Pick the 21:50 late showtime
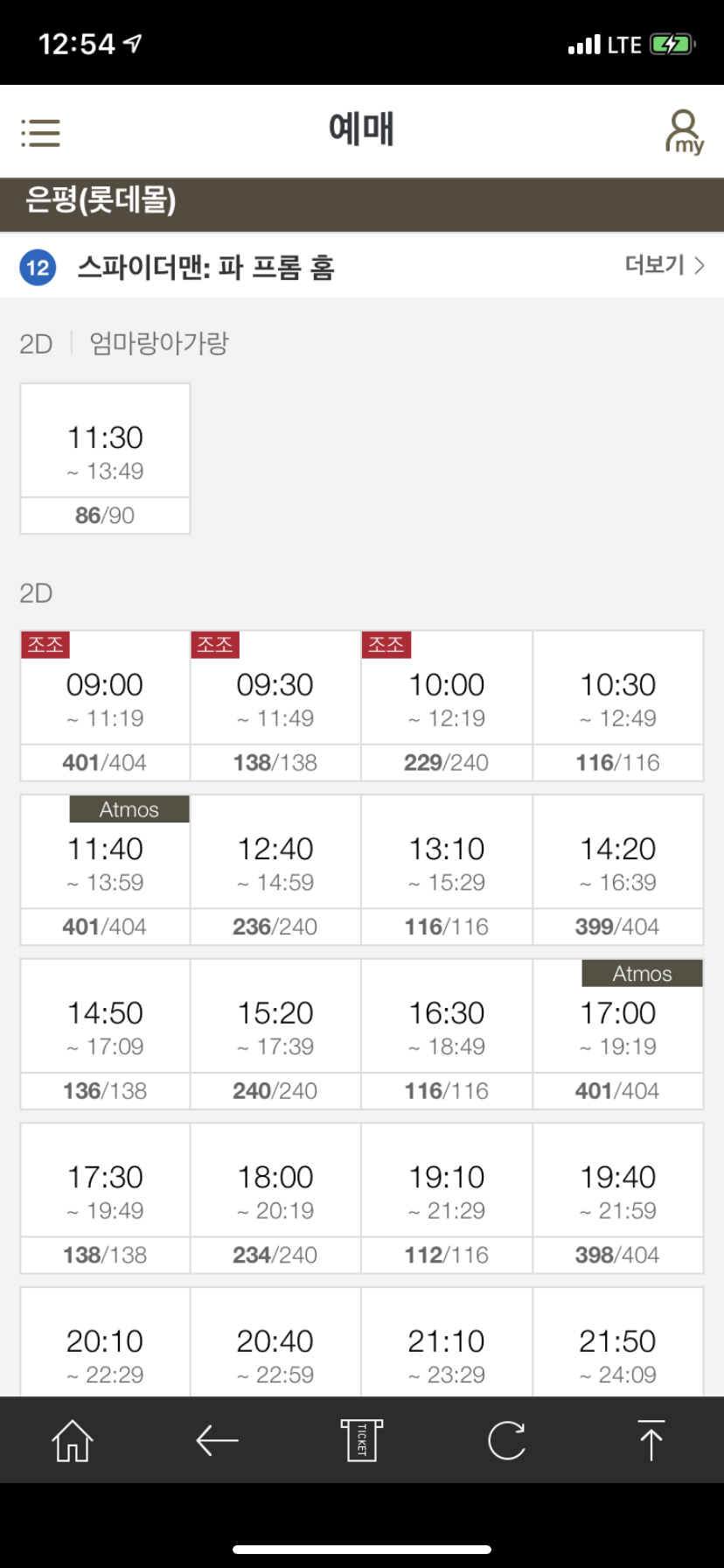Image resolution: width=724 pixels, height=1568 pixels. [x=617, y=1352]
